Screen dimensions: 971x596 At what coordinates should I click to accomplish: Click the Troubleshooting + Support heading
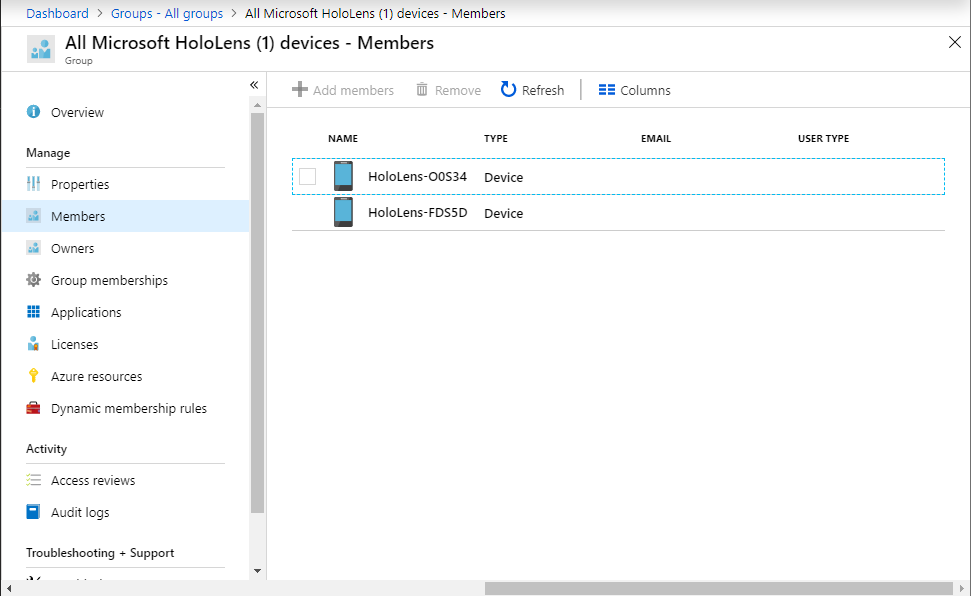100,553
